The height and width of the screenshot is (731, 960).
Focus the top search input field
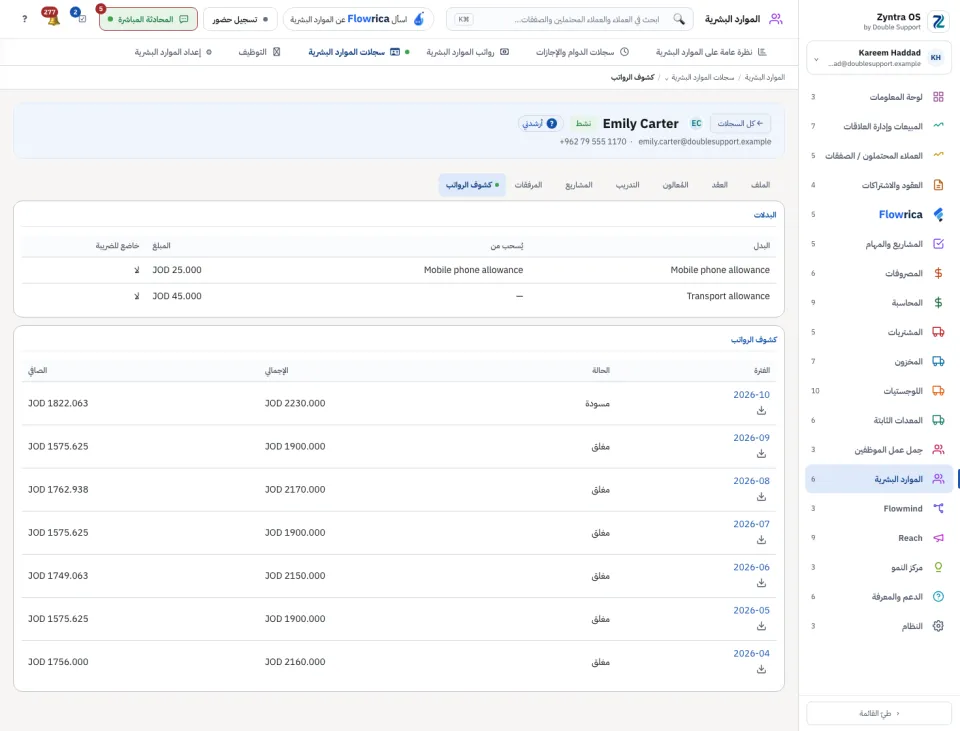(569, 19)
